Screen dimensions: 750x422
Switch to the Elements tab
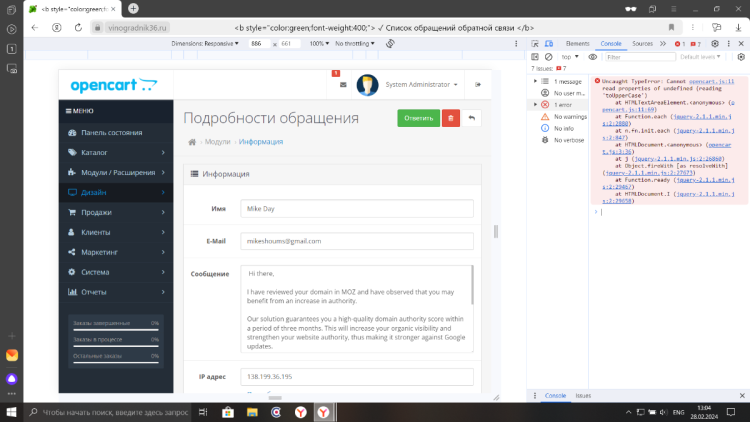(x=577, y=44)
